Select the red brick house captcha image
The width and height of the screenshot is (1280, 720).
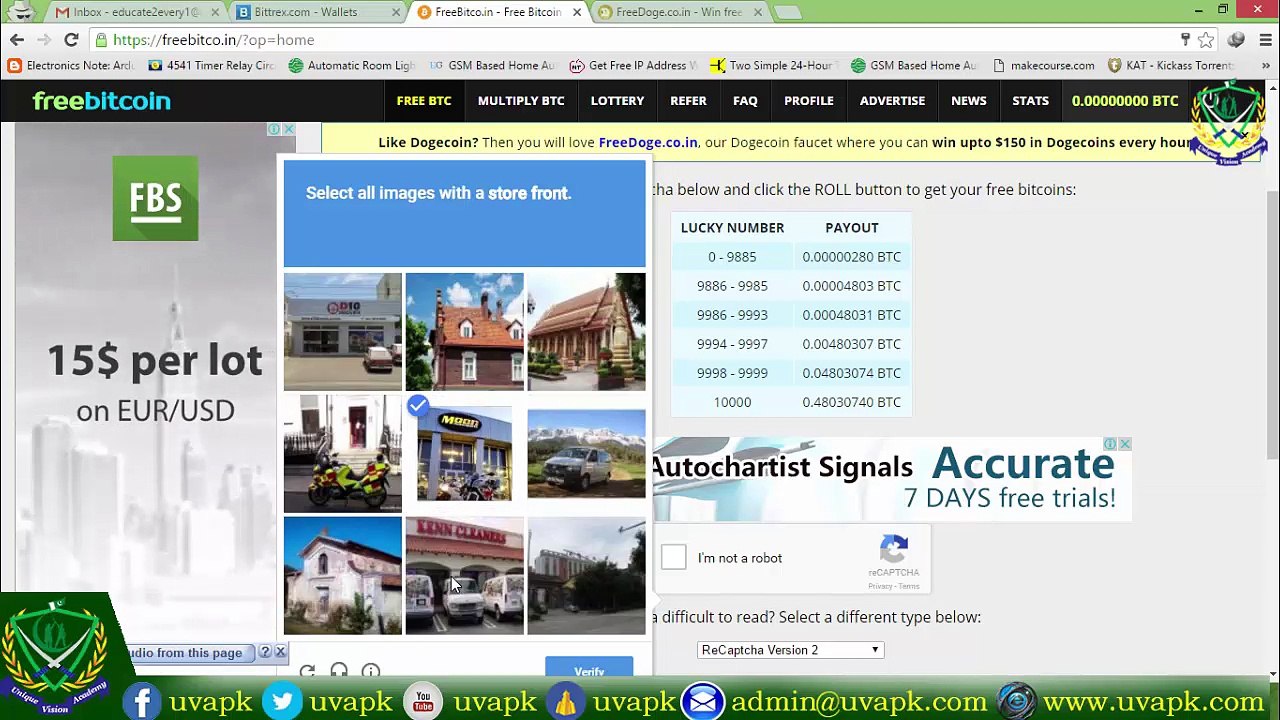(x=464, y=331)
